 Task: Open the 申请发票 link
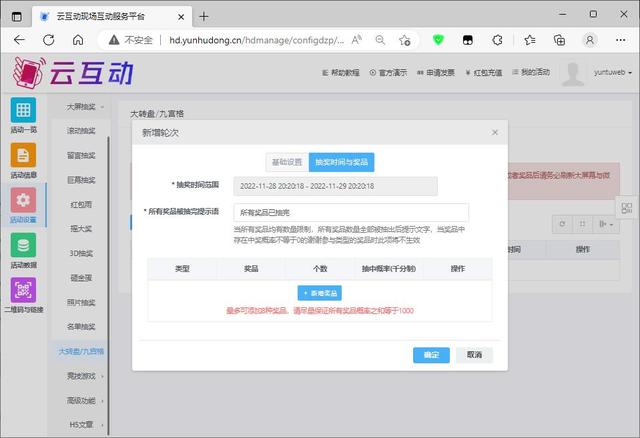pyautogui.click(x=436, y=73)
